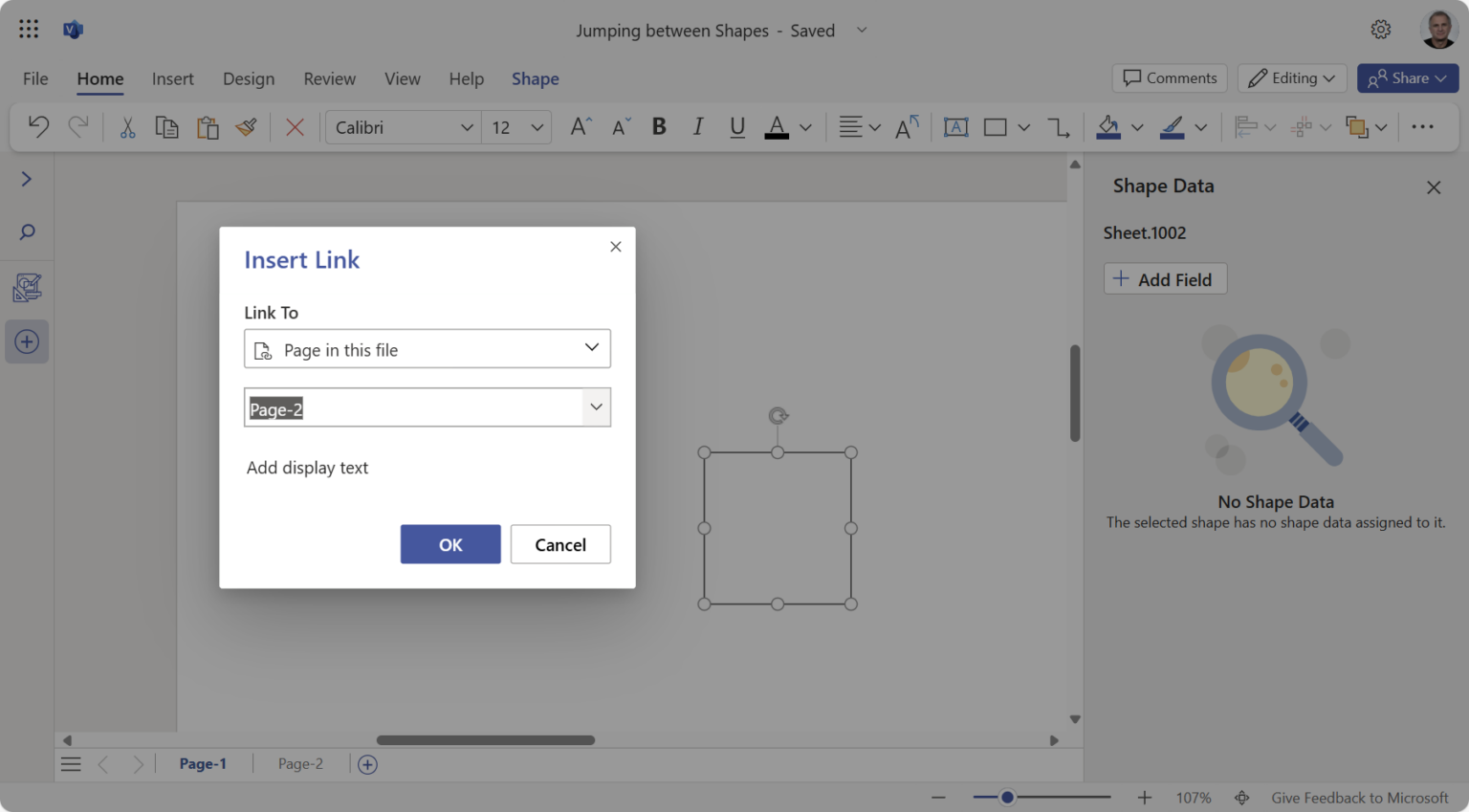Toggle bold formatting in the ribbon

click(x=658, y=126)
